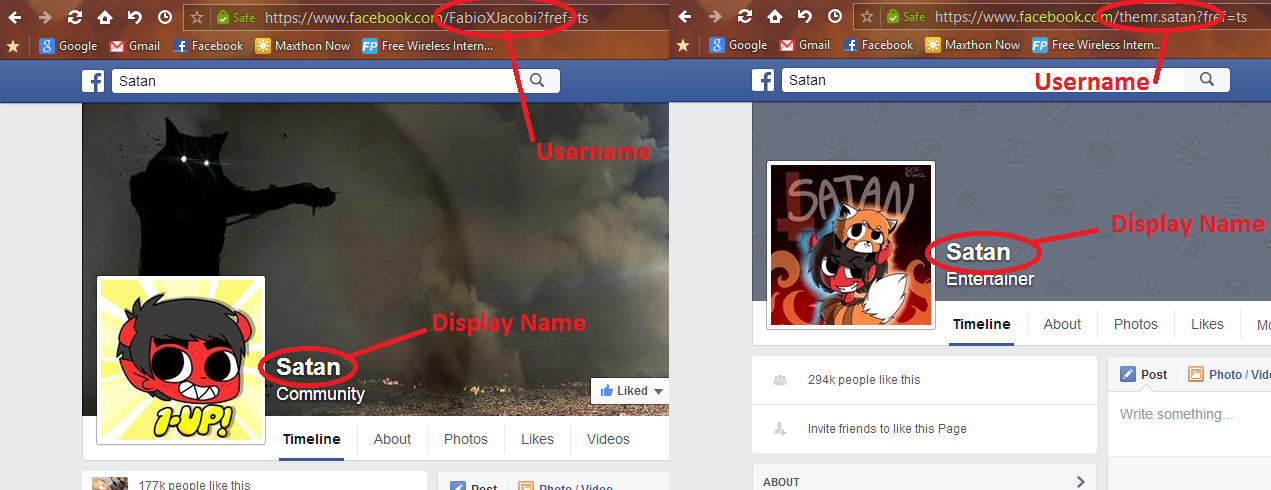
Task: Open the Photos tab on the Entertainer page
Action: click(1136, 324)
